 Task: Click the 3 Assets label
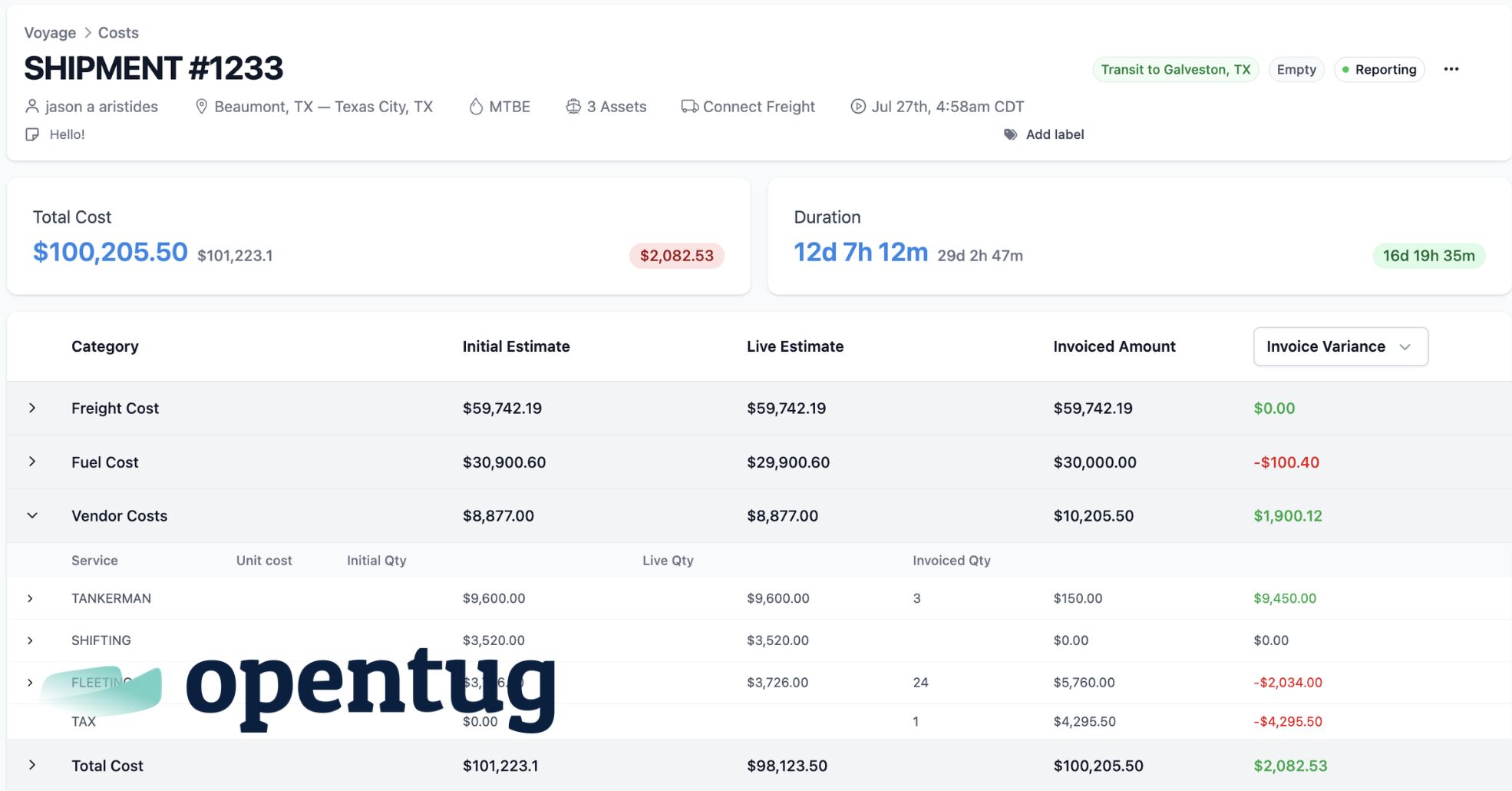coord(617,107)
